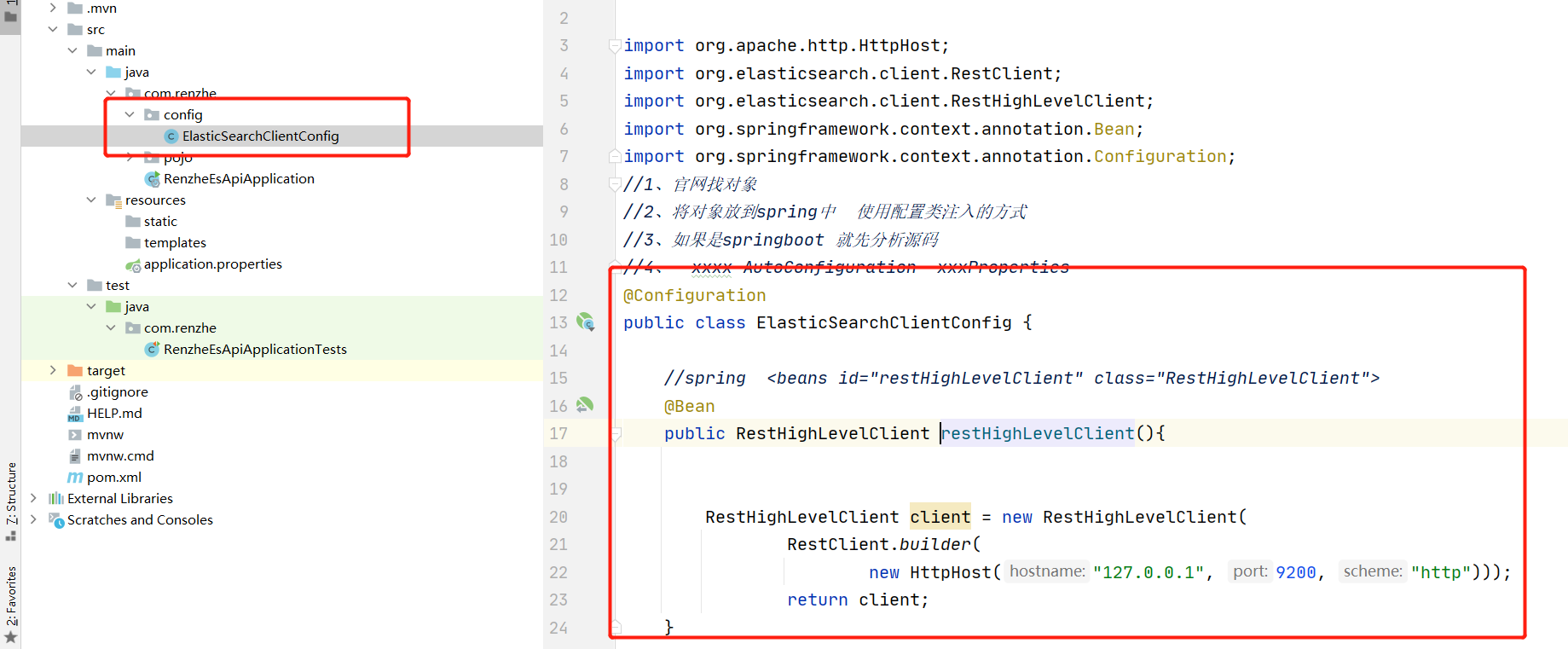Collapse the main folder chevron
The width and height of the screenshot is (1568, 649).
coord(72,50)
